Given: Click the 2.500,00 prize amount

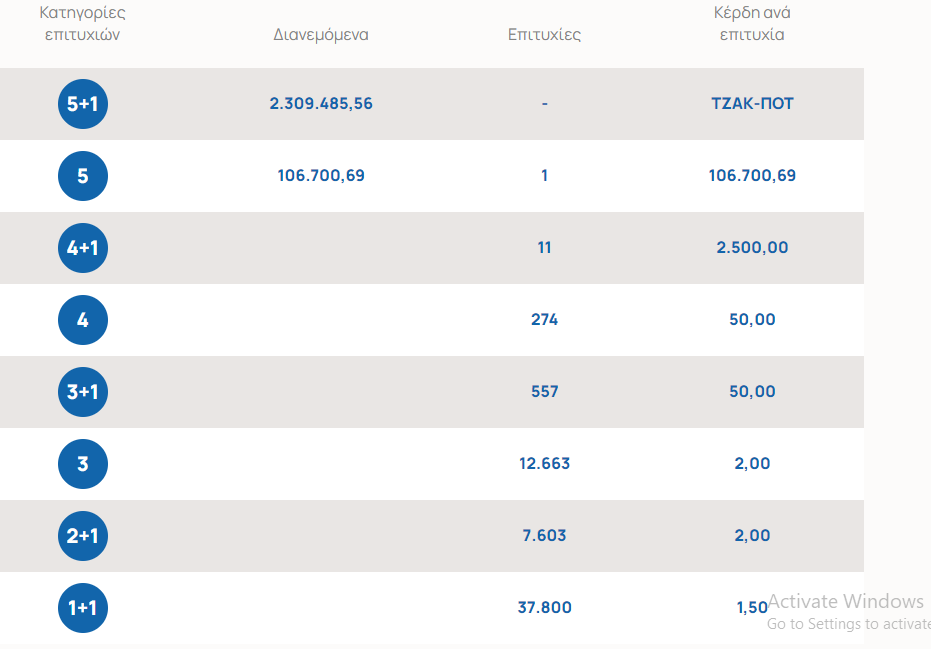Looking at the screenshot, I should (752, 248).
